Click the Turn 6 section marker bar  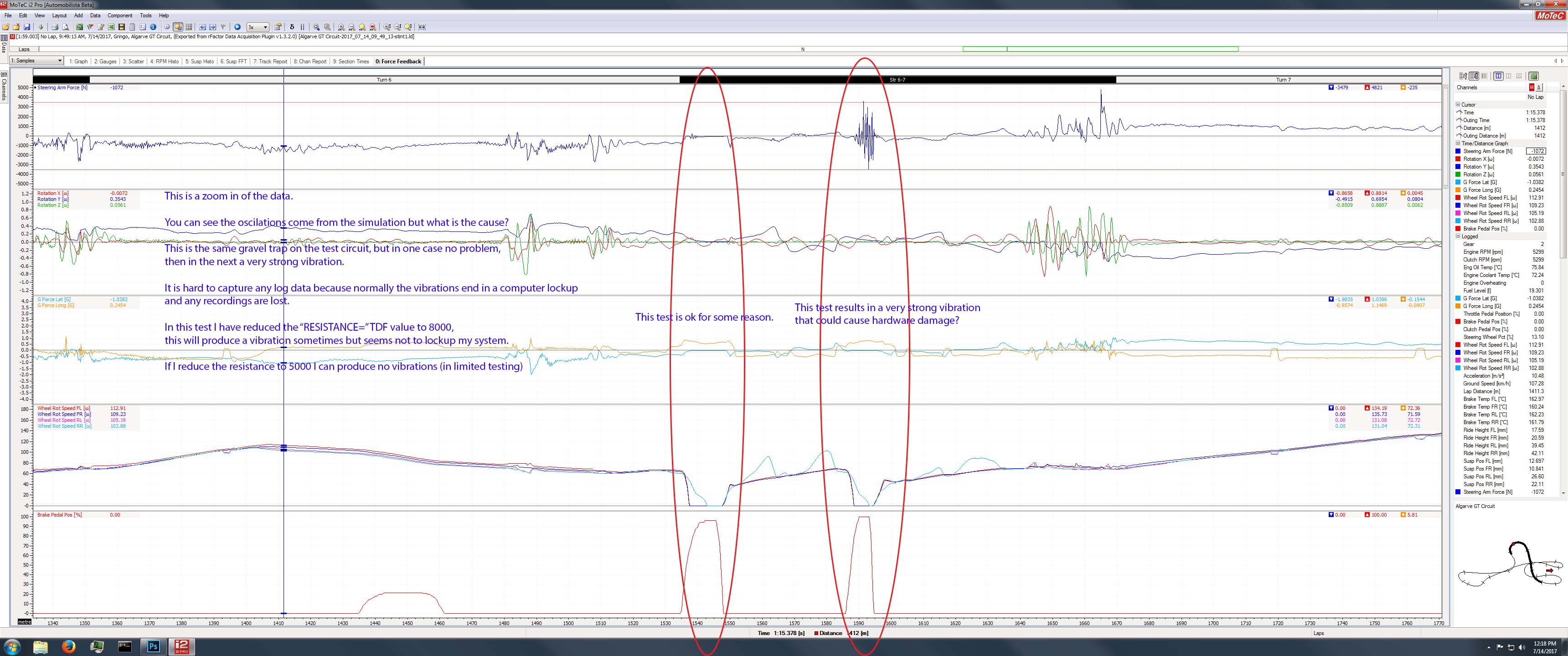click(384, 80)
